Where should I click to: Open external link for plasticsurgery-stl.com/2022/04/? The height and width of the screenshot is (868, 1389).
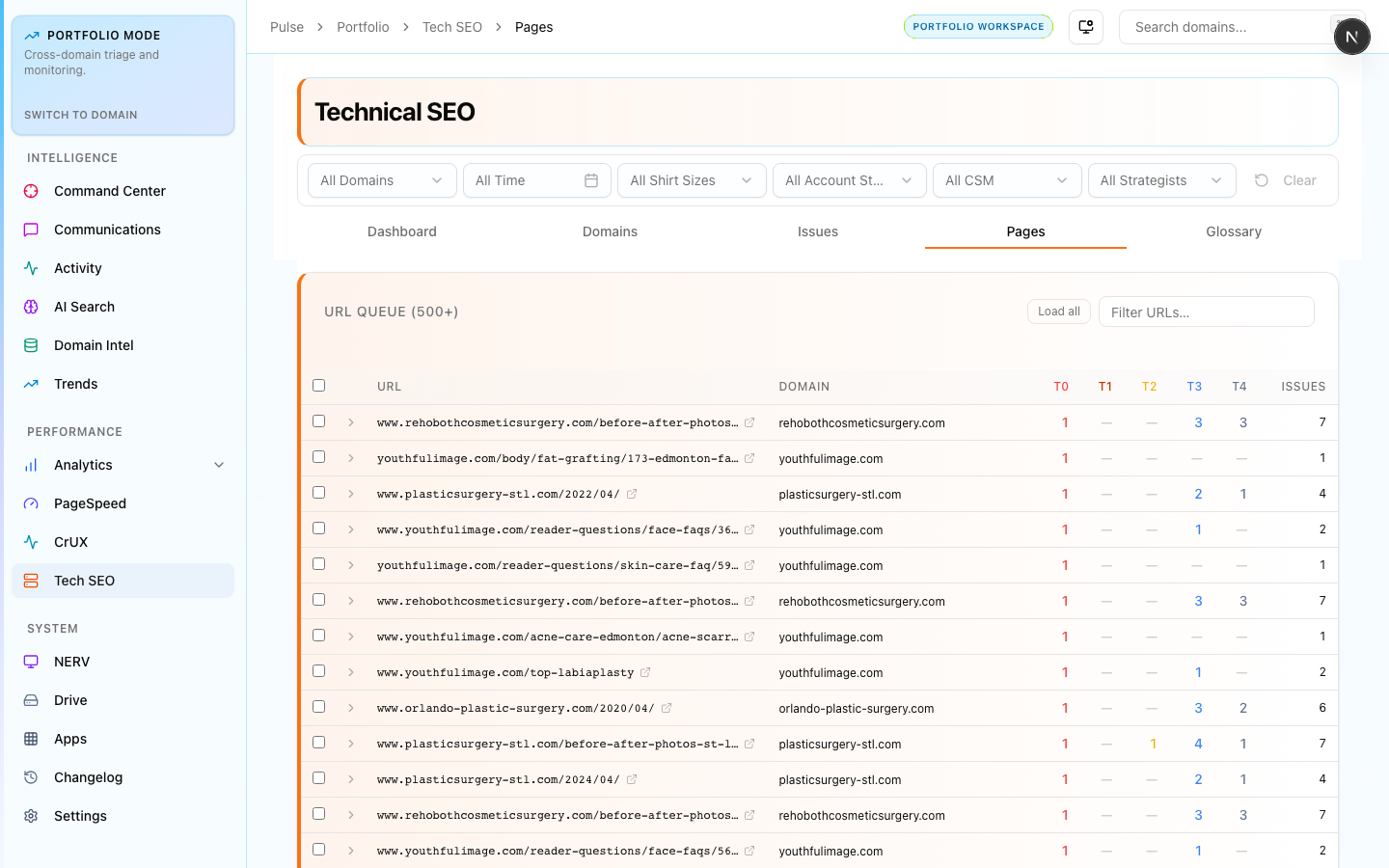tap(632, 494)
